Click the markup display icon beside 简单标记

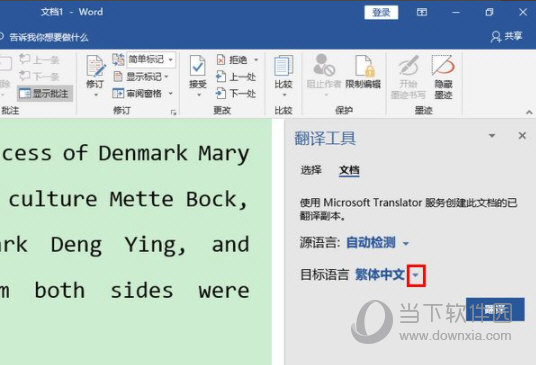[x=118, y=59]
